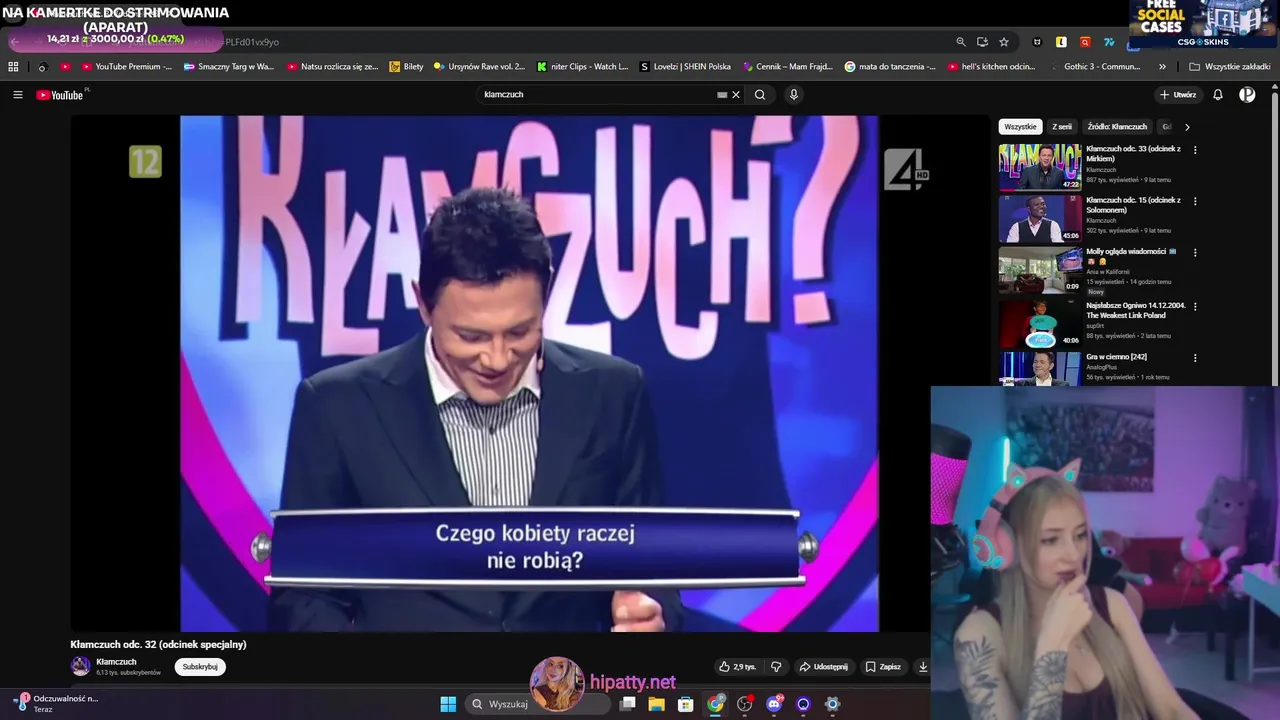Viewport: 1280px width, 720px height.
Task: Open Microsoft Store from the taskbar
Action: click(x=686, y=704)
